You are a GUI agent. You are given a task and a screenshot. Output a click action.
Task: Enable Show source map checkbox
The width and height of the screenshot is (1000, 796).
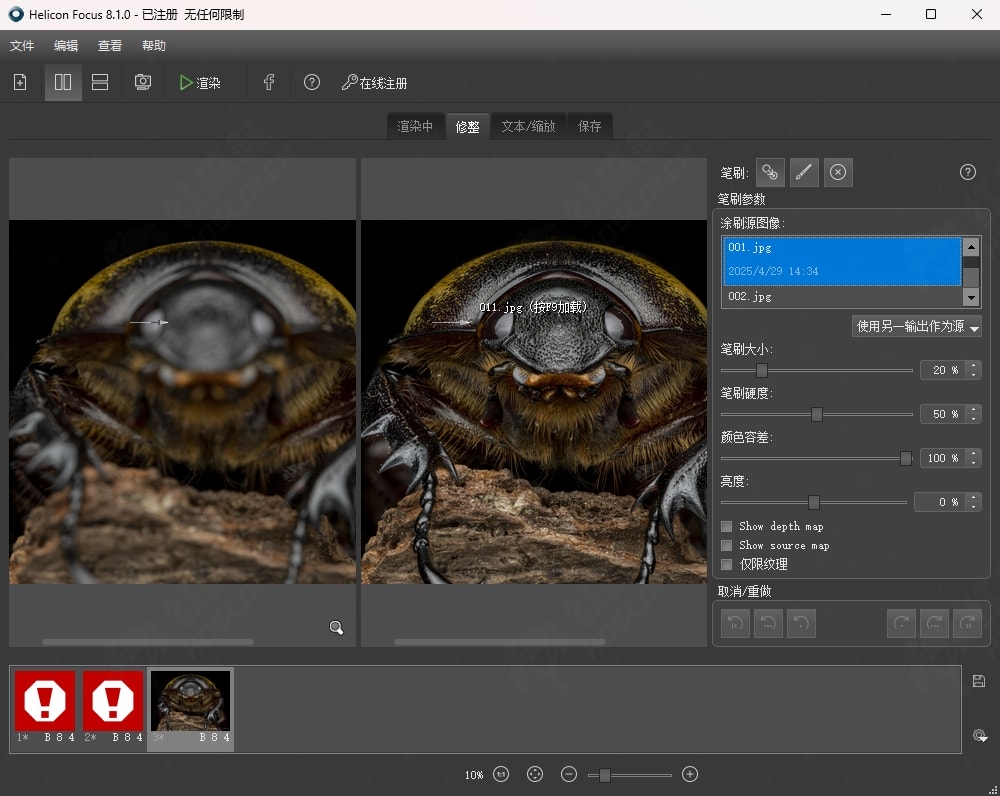click(727, 545)
